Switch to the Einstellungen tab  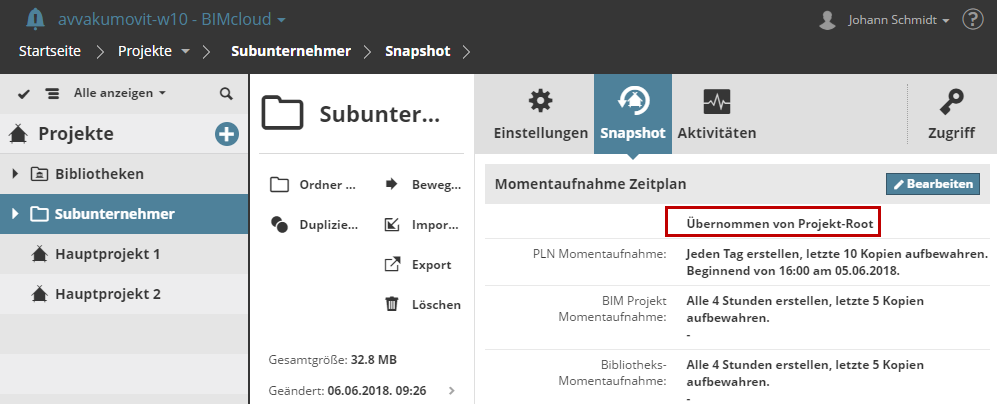(x=540, y=114)
